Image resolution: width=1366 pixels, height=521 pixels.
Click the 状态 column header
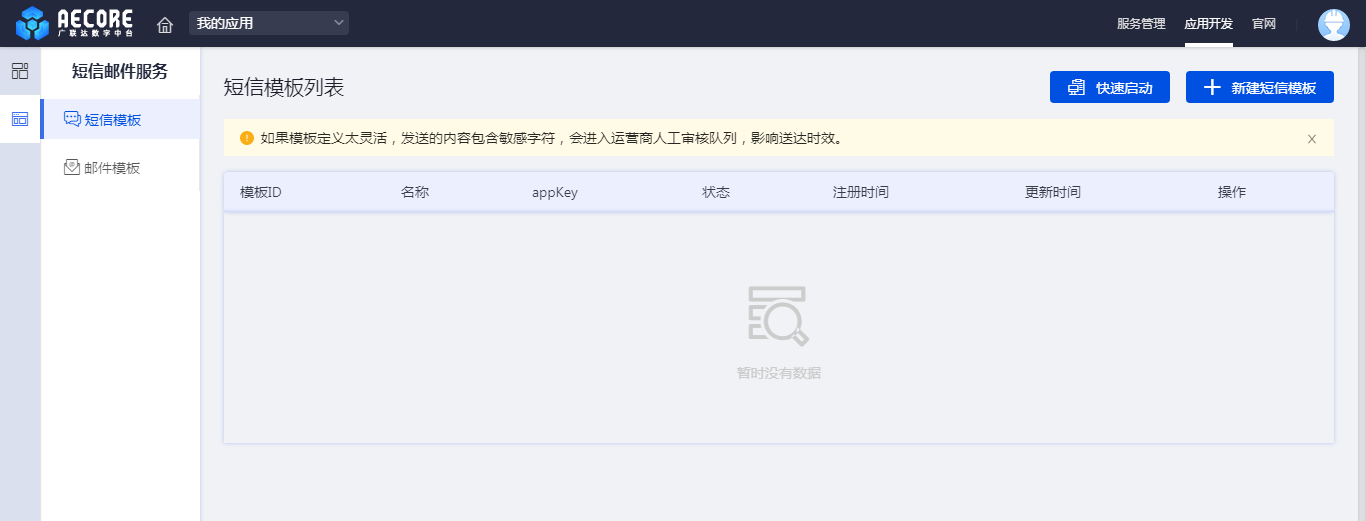(x=716, y=192)
